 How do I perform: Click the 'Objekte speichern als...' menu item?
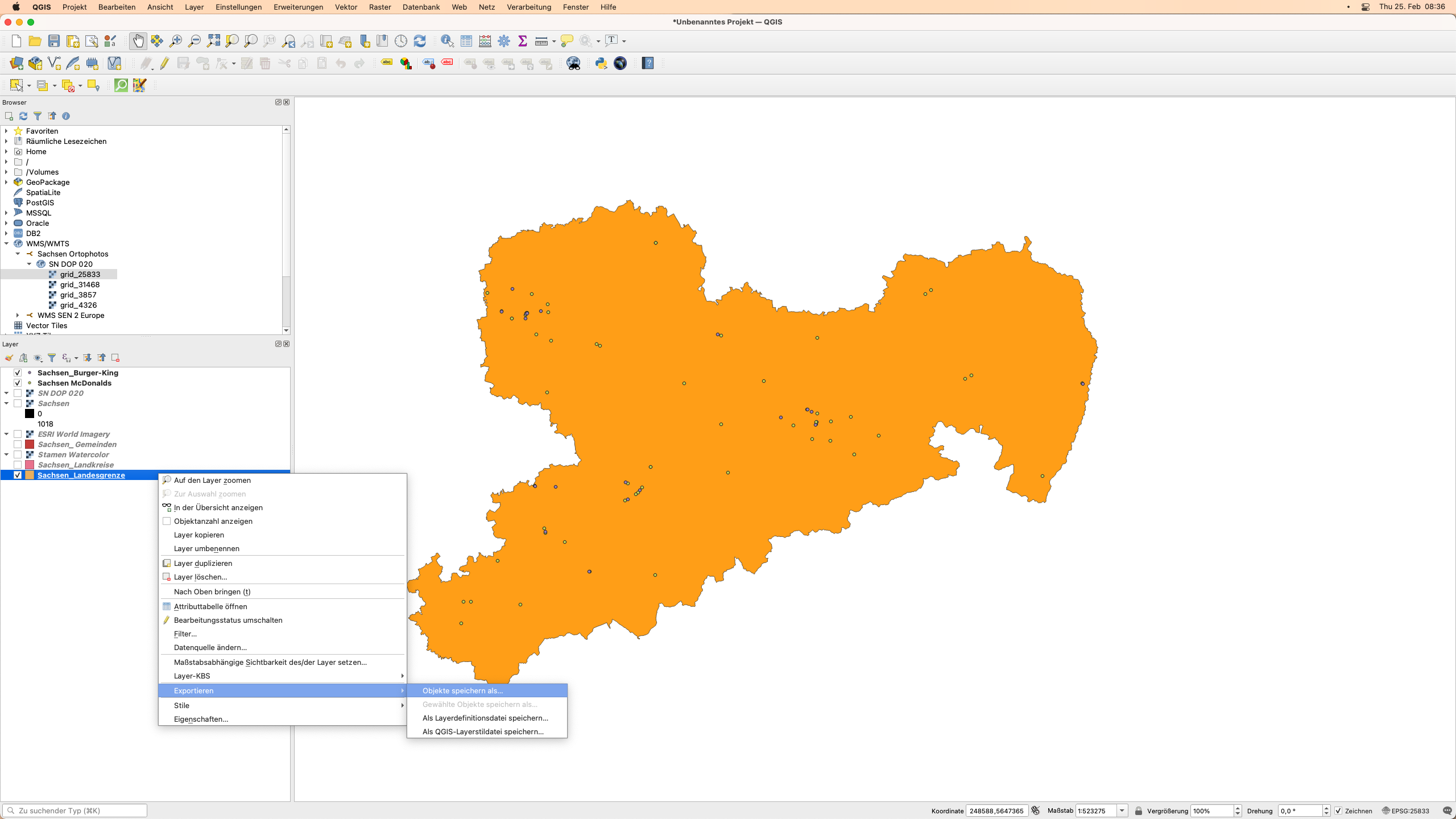tap(462, 690)
